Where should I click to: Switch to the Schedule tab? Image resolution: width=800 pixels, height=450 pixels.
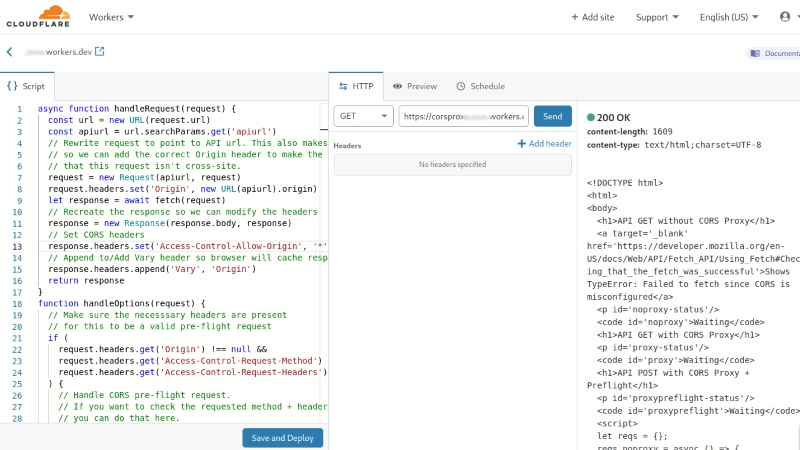(480, 86)
